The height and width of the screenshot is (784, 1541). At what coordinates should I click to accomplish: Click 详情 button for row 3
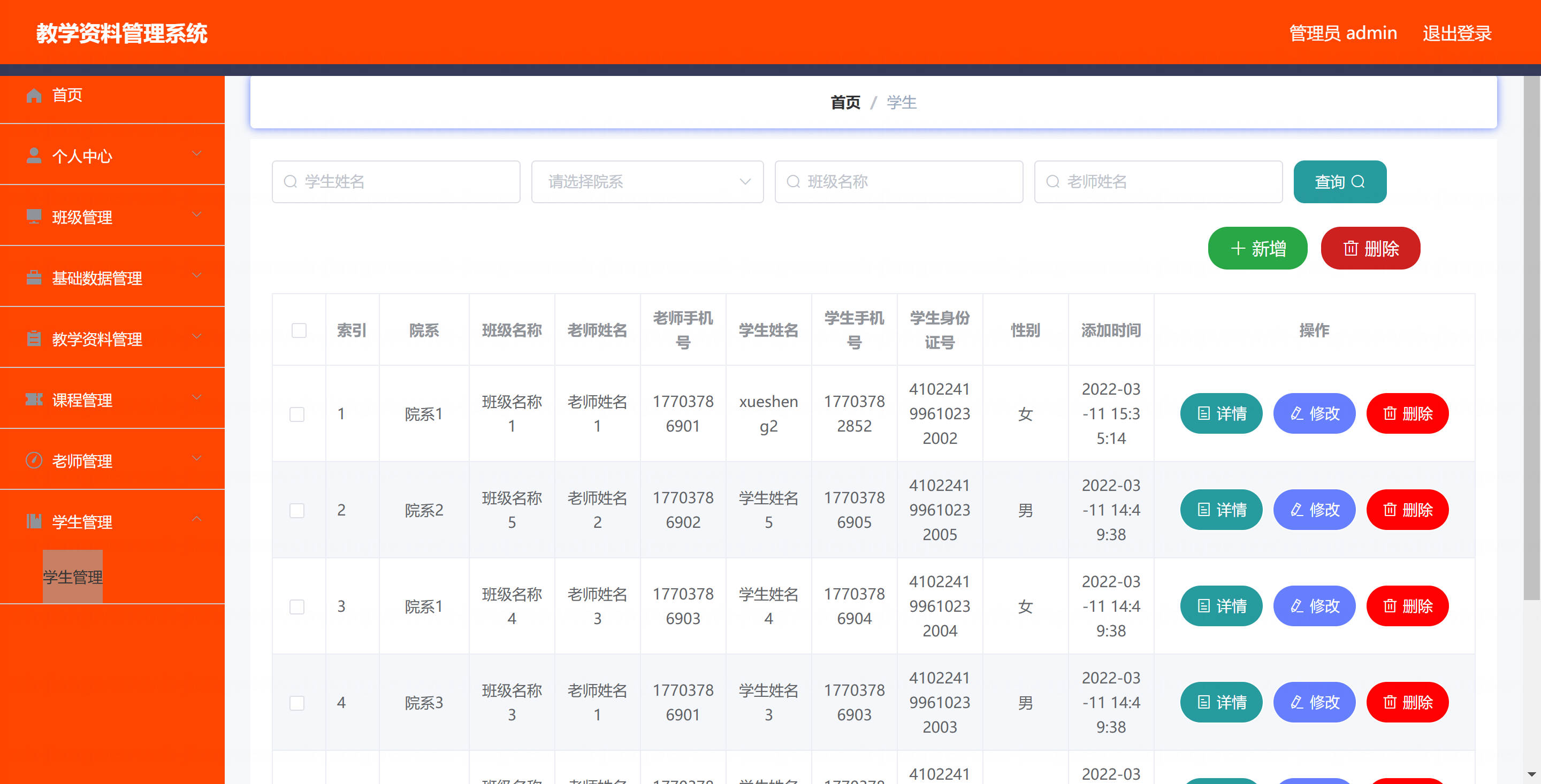(x=1222, y=606)
